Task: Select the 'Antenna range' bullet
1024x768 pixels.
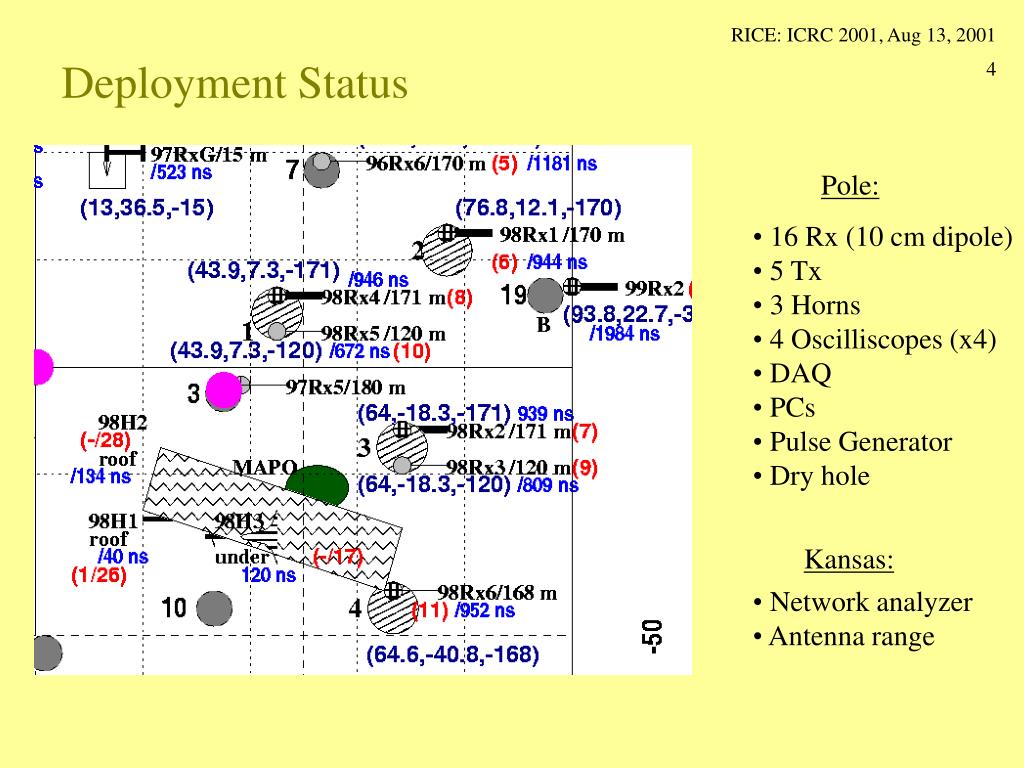Action: pos(852,636)
